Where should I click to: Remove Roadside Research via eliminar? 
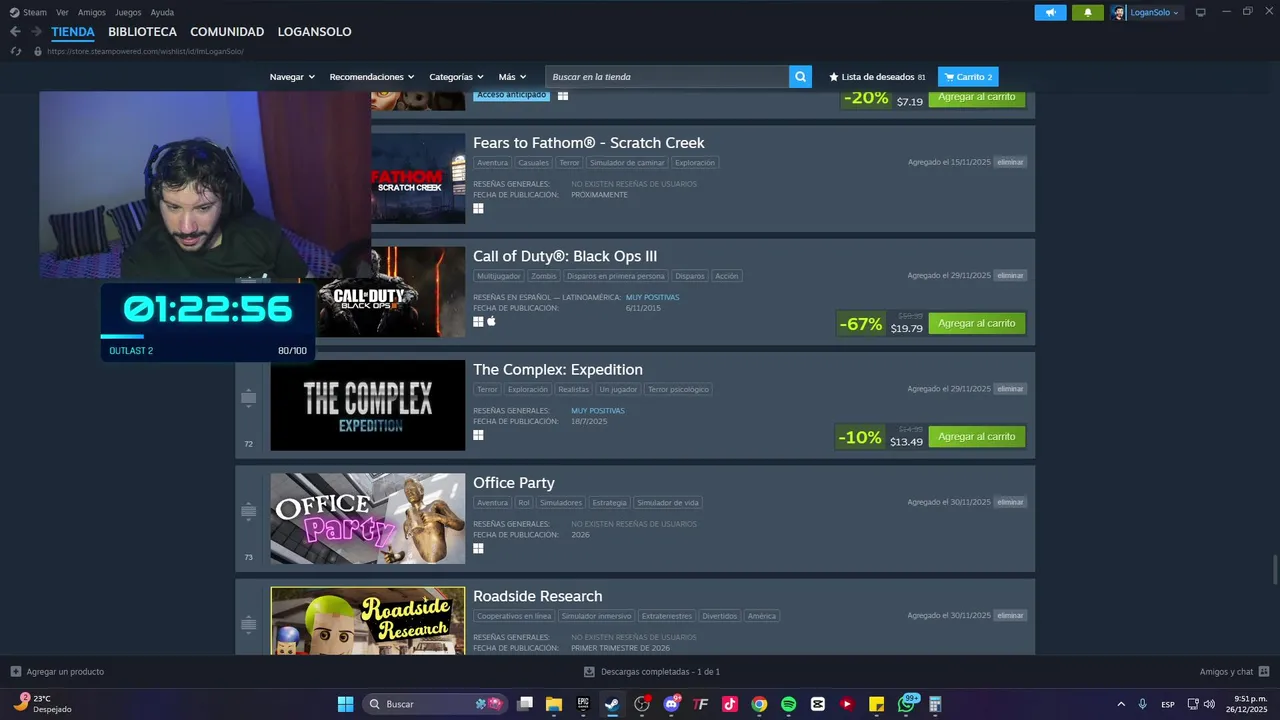click(x=1010, y=615)
